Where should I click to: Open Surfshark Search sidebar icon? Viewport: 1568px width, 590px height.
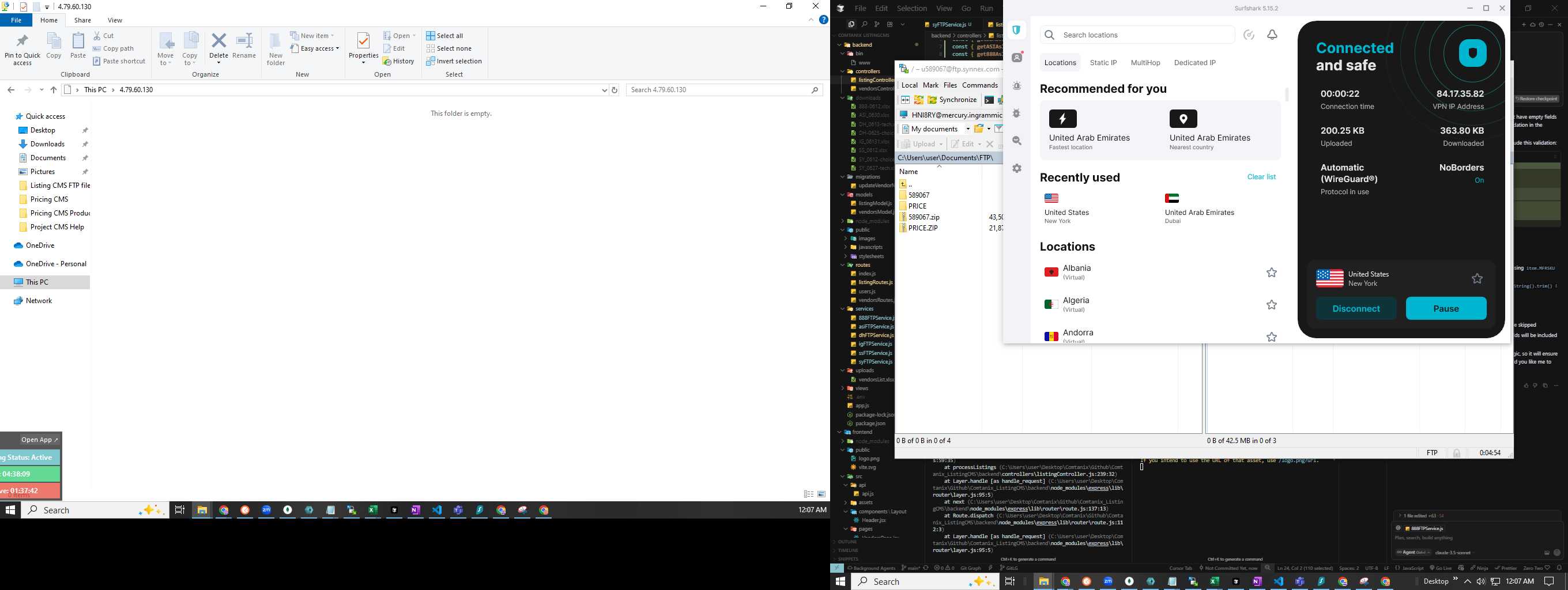[1017, 141]
